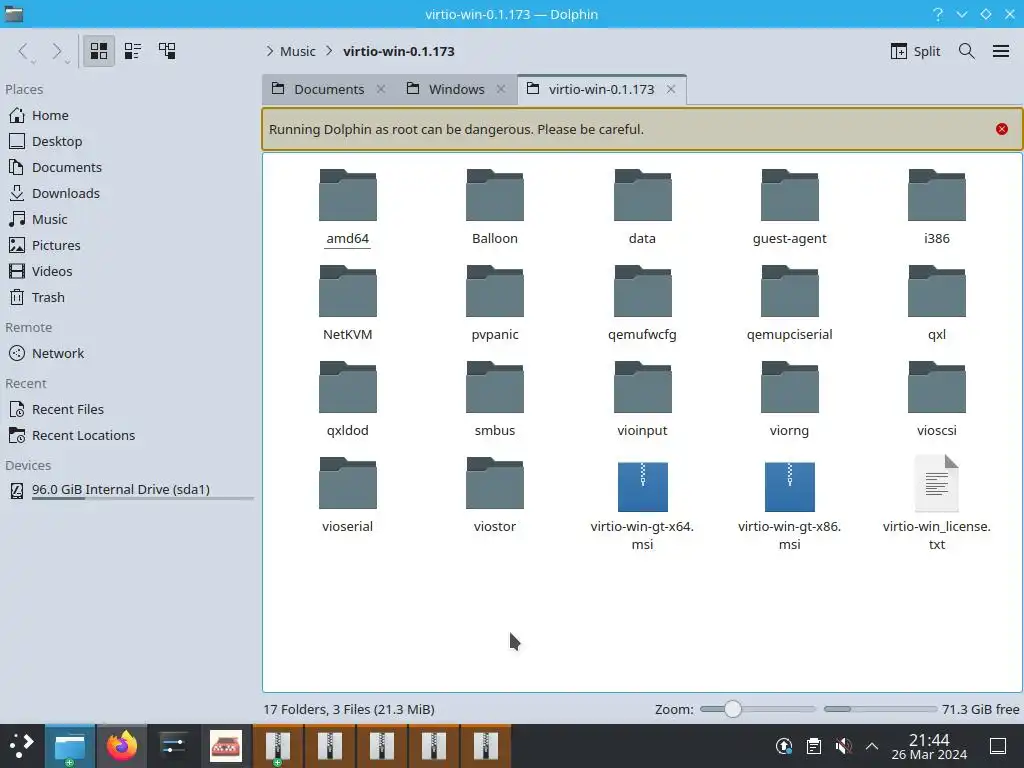1024x768 pixels.
Task: Open the hamburger menu
Action: [x=1000, y=51]
